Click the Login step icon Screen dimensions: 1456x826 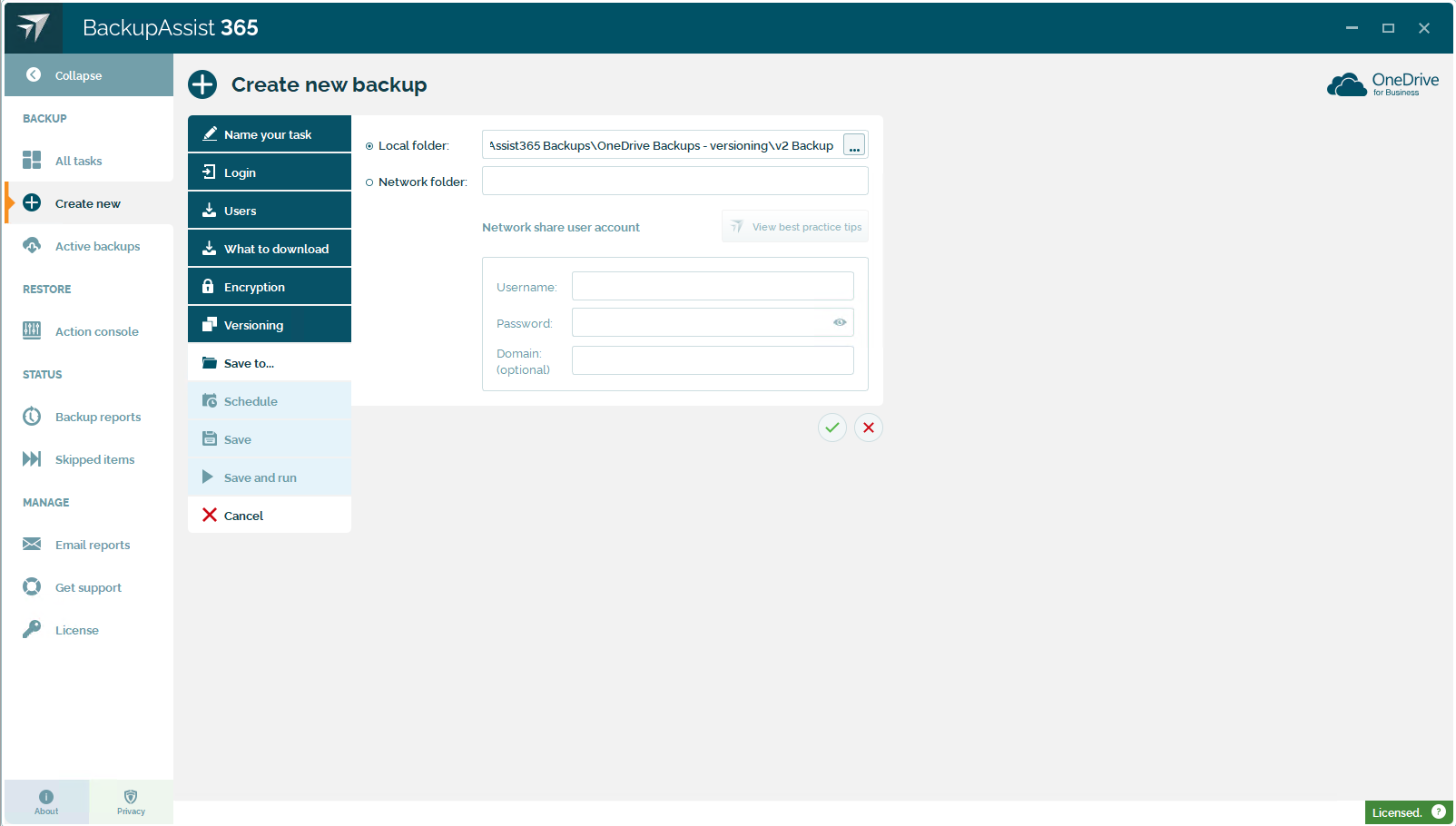point(209,172)
